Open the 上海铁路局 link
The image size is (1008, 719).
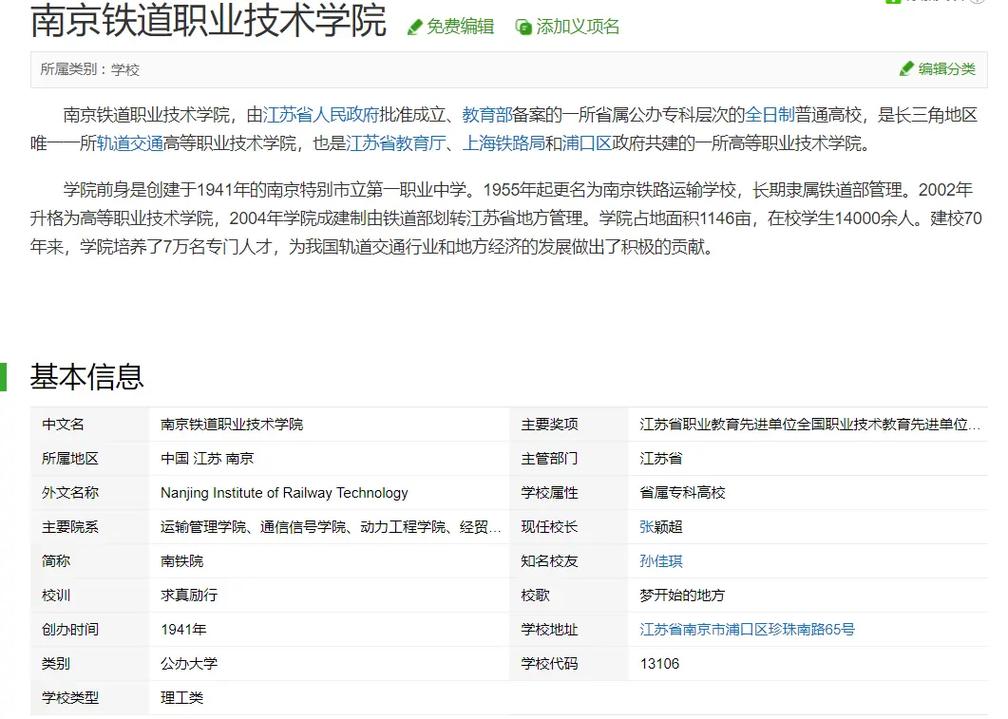point(503,143)
